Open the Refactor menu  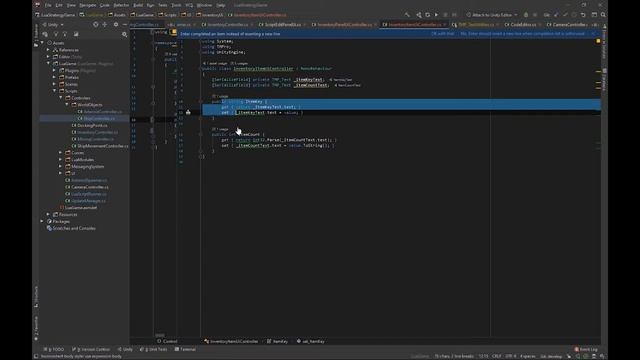pyautogui.click(x=121, y=5)
